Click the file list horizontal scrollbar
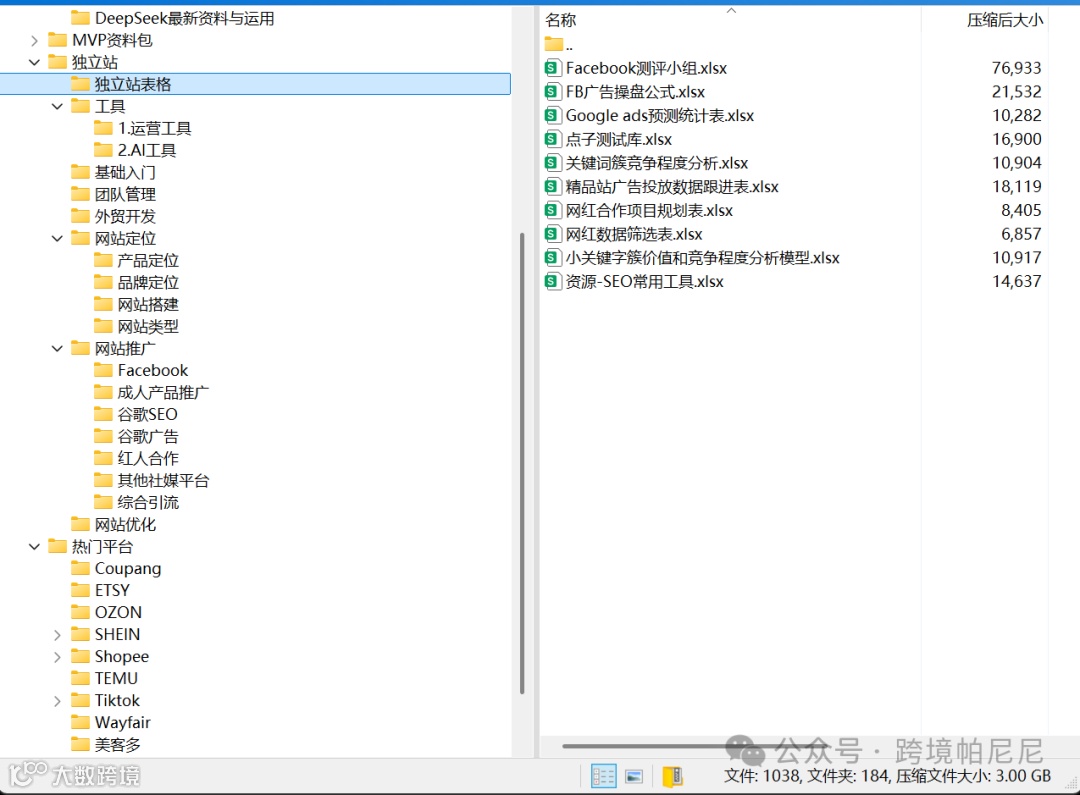The image size is (1080, 795). (x=696, y=745)
